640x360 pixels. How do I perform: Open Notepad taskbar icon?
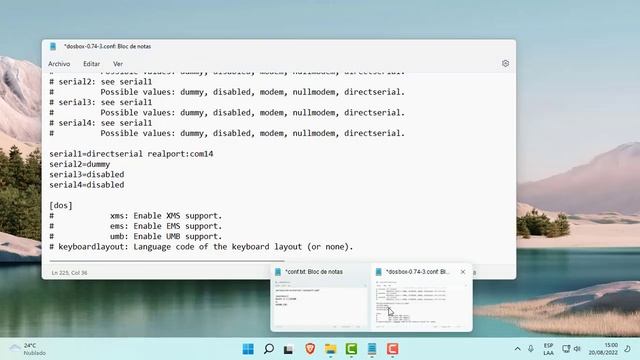(x=372, y=349)
